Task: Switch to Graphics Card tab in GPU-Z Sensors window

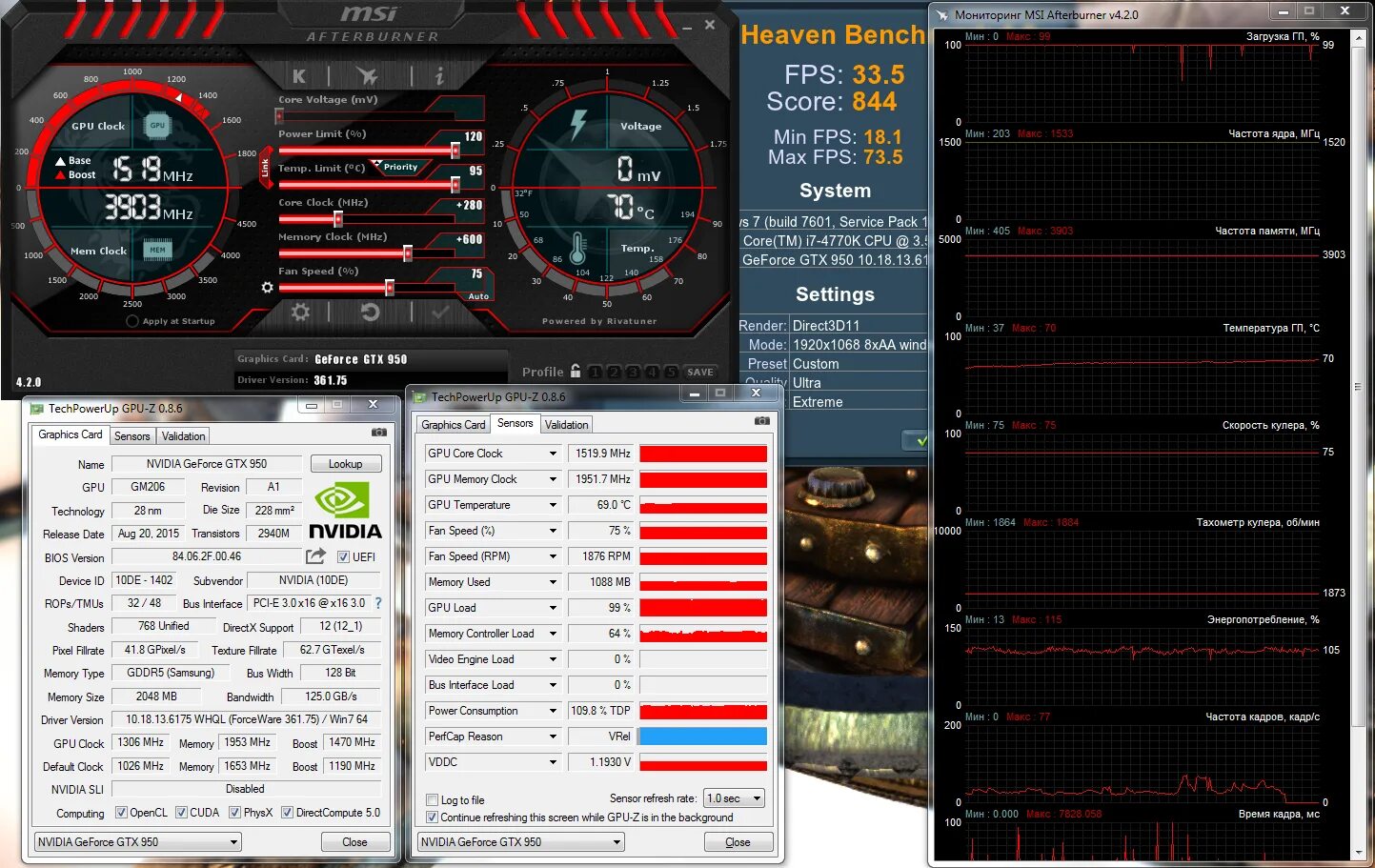Action: (454, 425)
